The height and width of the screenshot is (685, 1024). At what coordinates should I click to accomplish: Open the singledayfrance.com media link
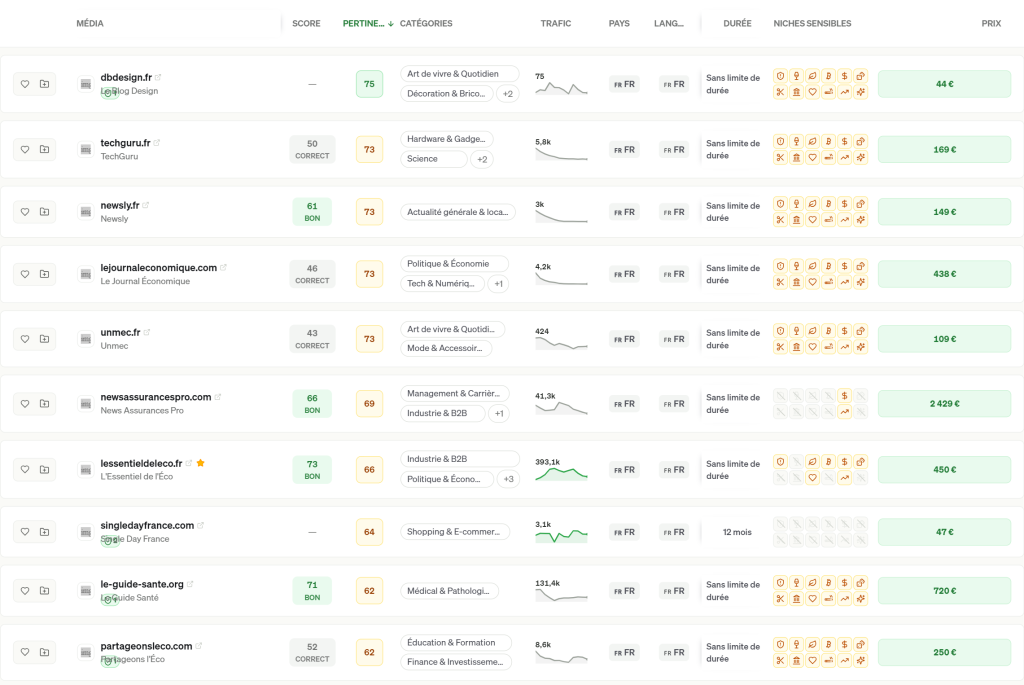click(x=147, y=526)
